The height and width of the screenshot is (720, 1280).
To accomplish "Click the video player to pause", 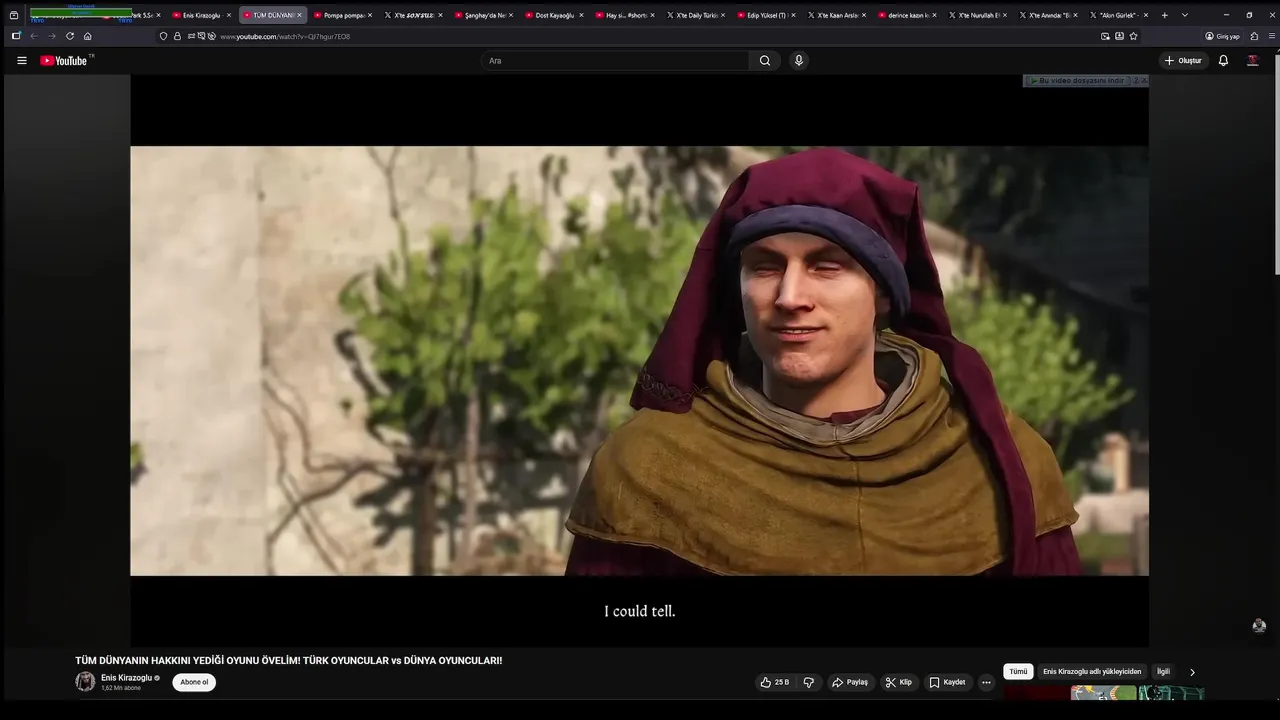I will click(x=639, y=361).
